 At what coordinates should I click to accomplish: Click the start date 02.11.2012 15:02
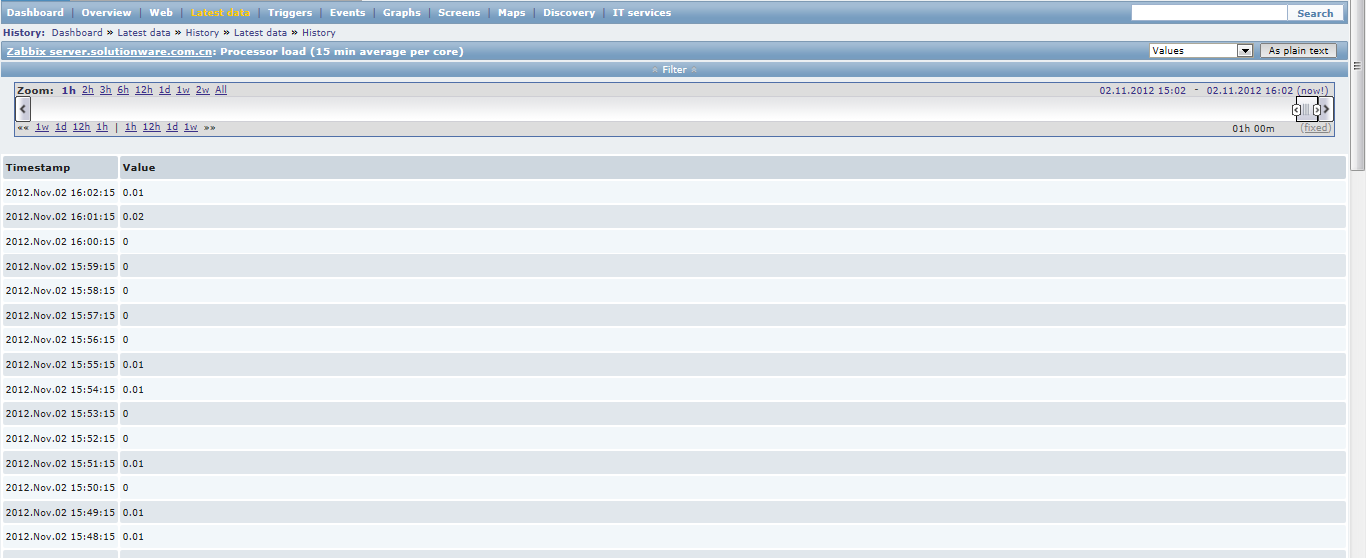[x=1143, y=90]
